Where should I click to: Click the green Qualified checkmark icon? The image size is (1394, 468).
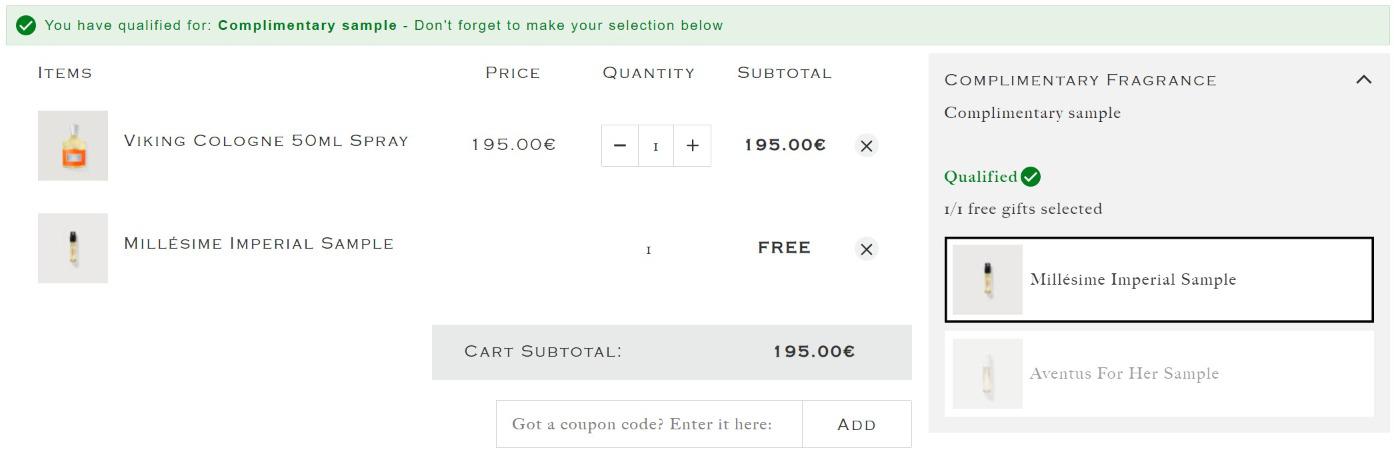pyautogui.click(x=1031, y=177)
